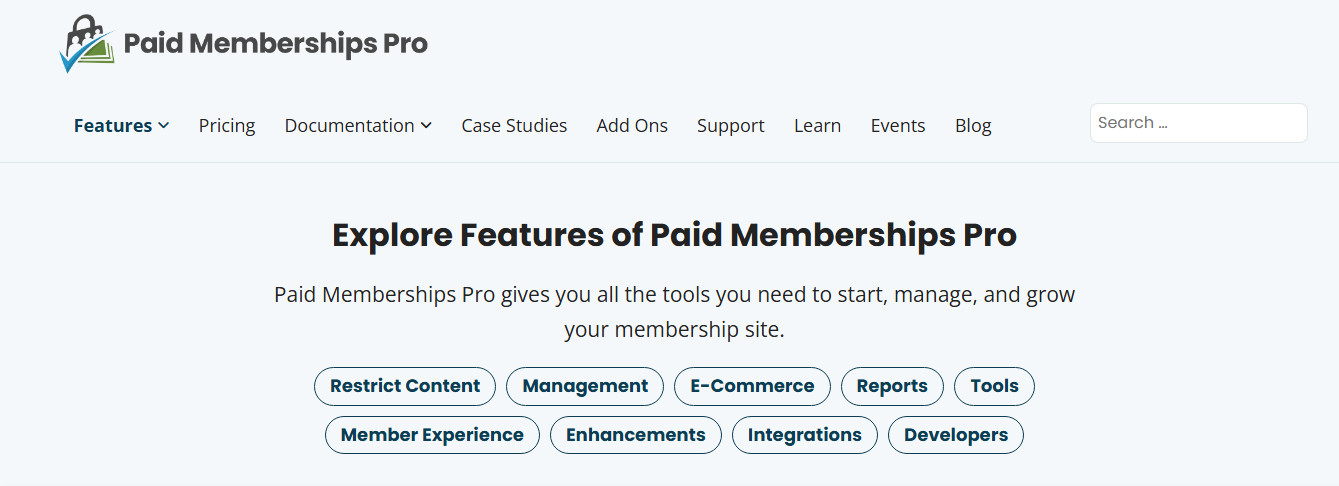Click the Developers category pill
Image resolution: width=1339 pixels, height=486 pixels.
tap(956, 435)
